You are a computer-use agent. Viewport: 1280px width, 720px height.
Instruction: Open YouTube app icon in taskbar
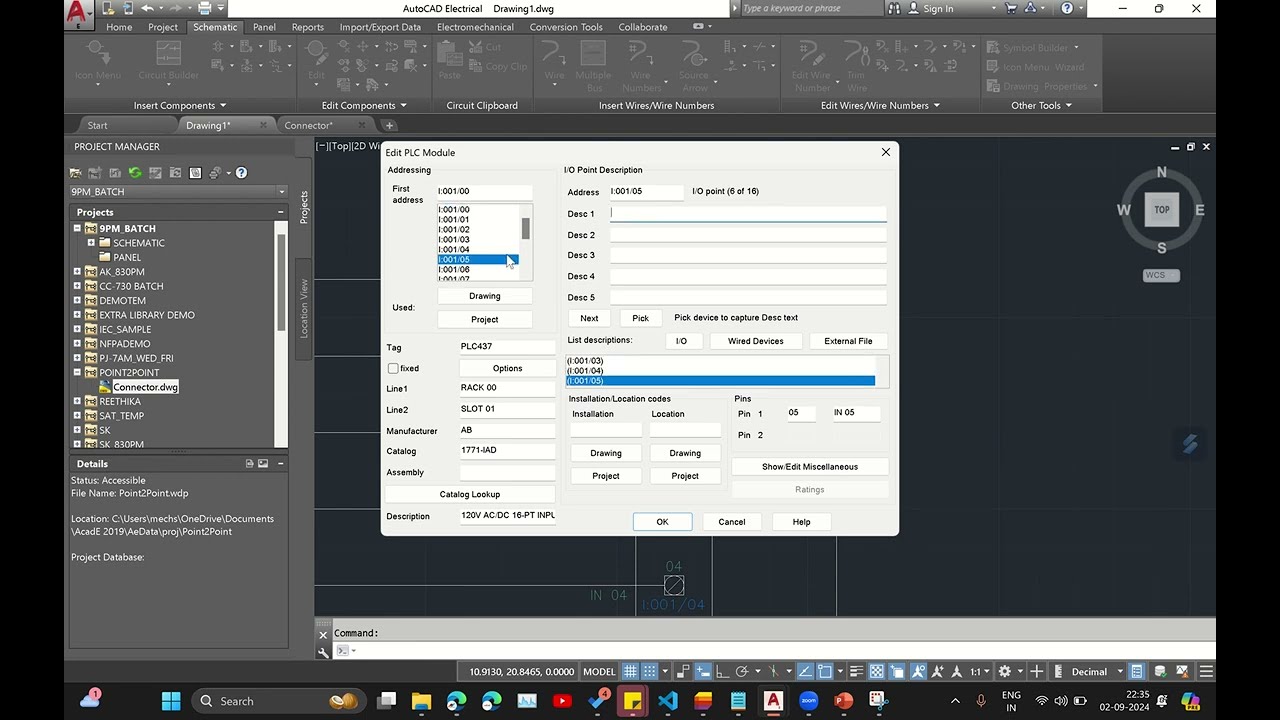[x=562, y=700]
